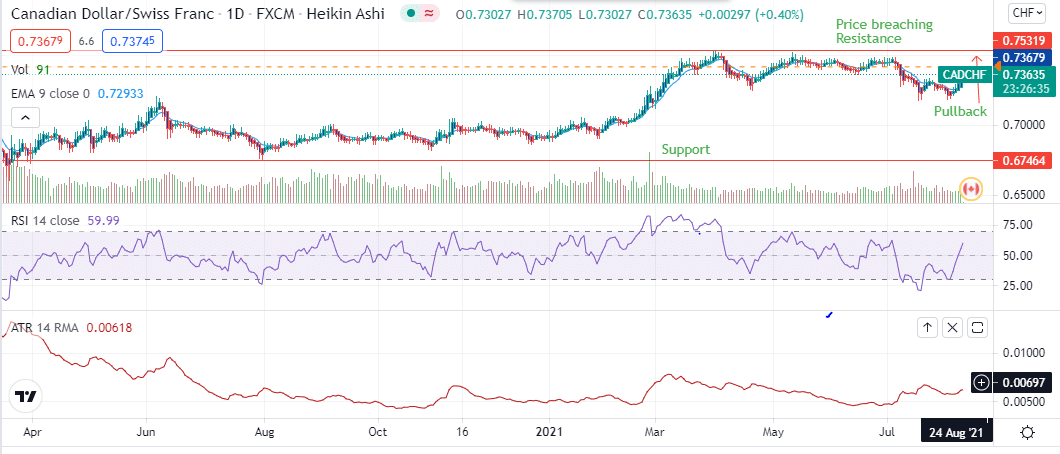The image size is (1060, 454).
Task: Select the Vol 91 volume legend
Action: [x=30, y=70]
